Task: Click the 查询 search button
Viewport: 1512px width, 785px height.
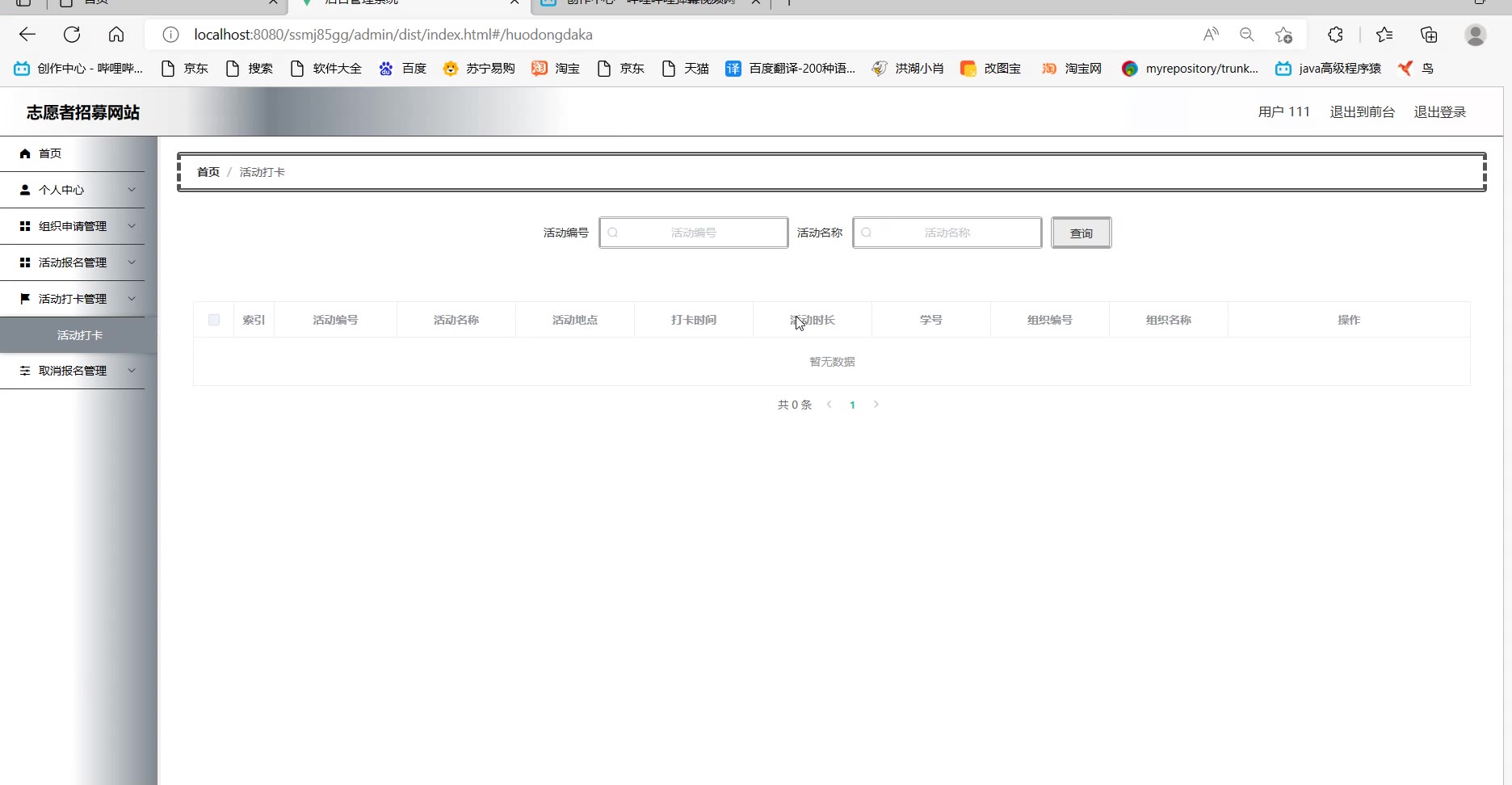Action: tap(1081, 233)
